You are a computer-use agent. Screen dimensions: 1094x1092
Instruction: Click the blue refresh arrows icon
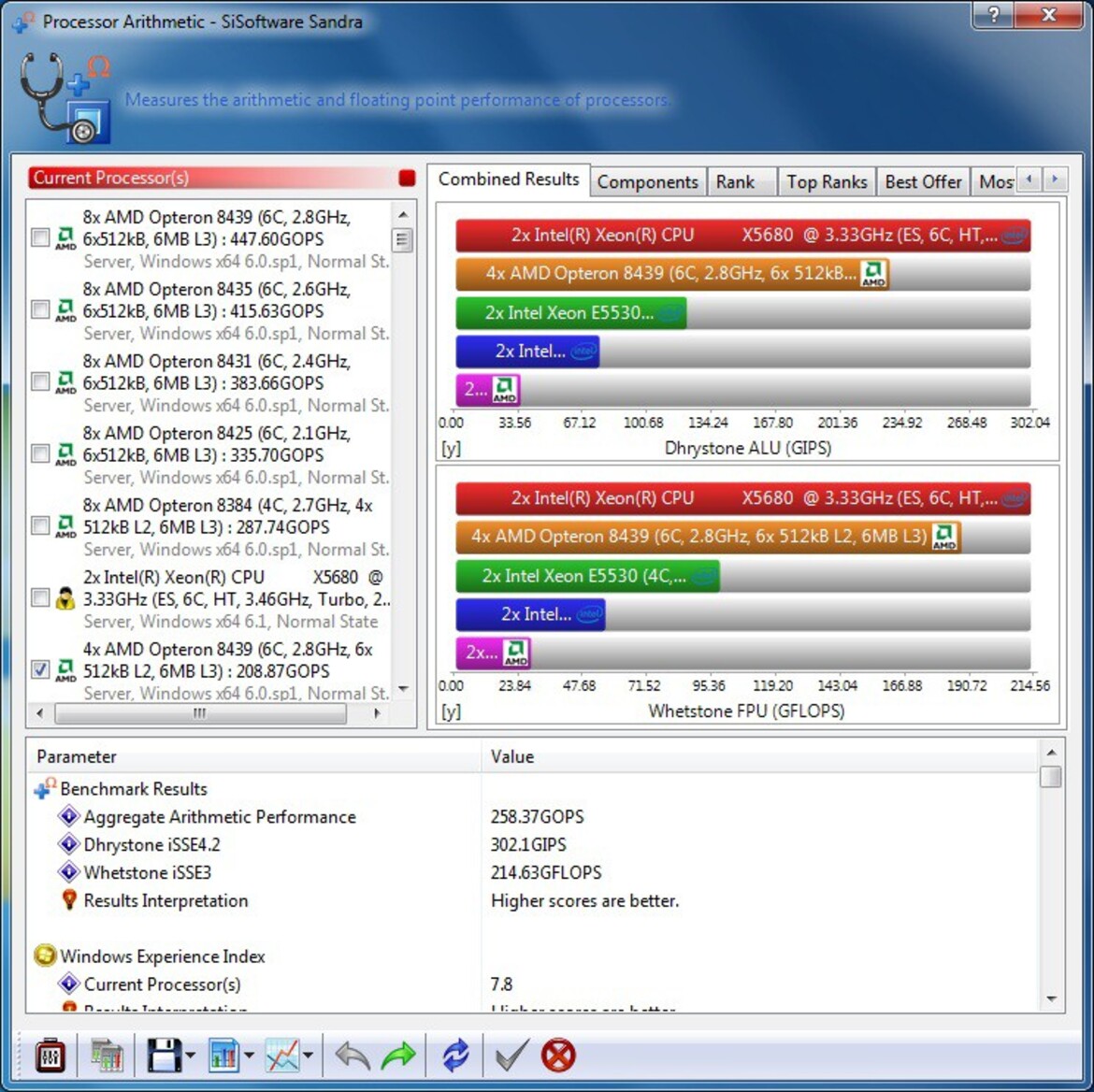455,1055
